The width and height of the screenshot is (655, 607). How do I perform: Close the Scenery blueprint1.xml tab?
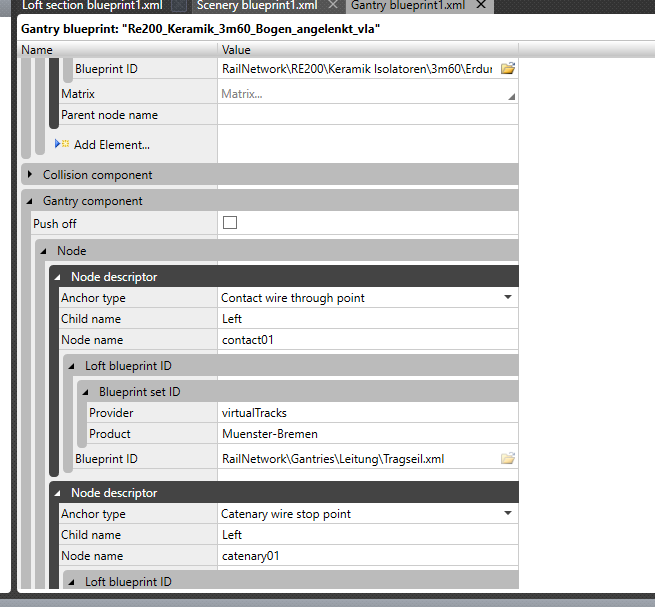point(333,5)
